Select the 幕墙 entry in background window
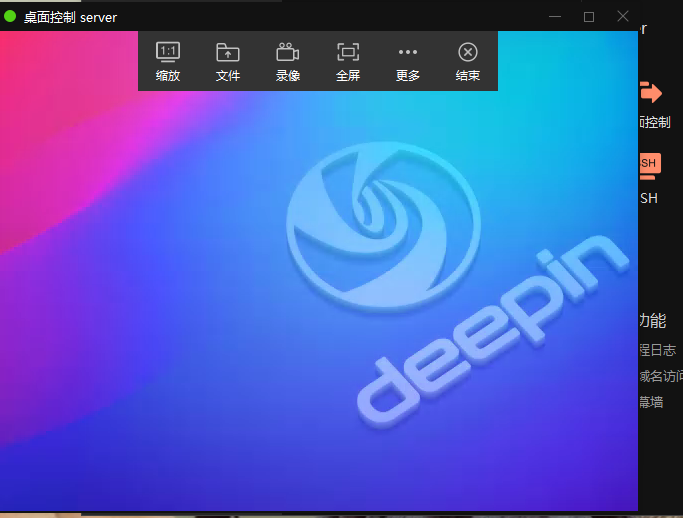683x518 pixels. tap(651, 402)
